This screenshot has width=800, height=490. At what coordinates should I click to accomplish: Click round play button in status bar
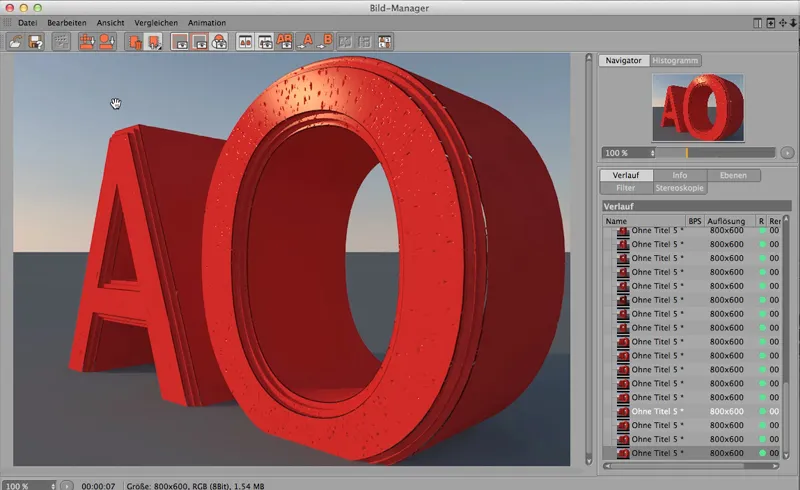(67, 486)
